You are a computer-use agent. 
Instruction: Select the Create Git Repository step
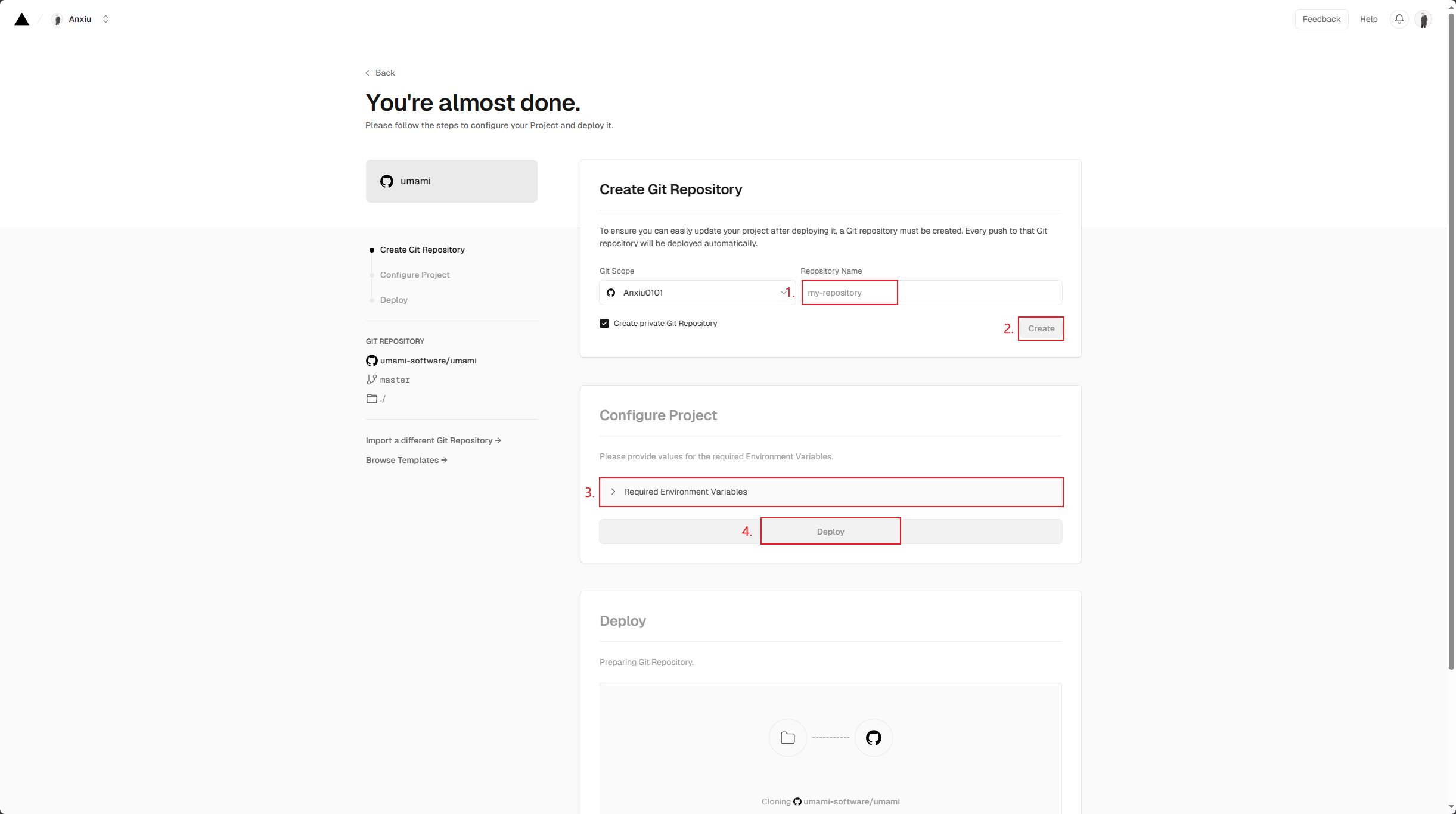coord(422,250)
